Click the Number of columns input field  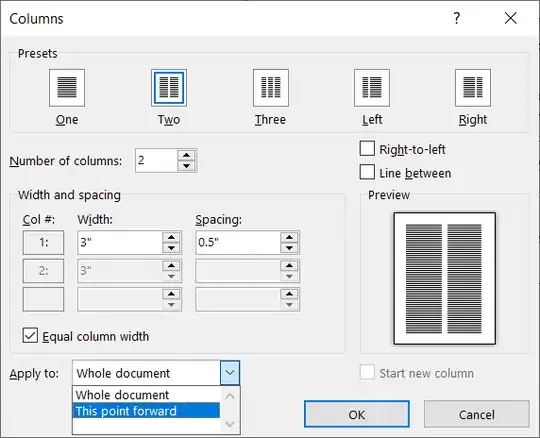[156, 160]
